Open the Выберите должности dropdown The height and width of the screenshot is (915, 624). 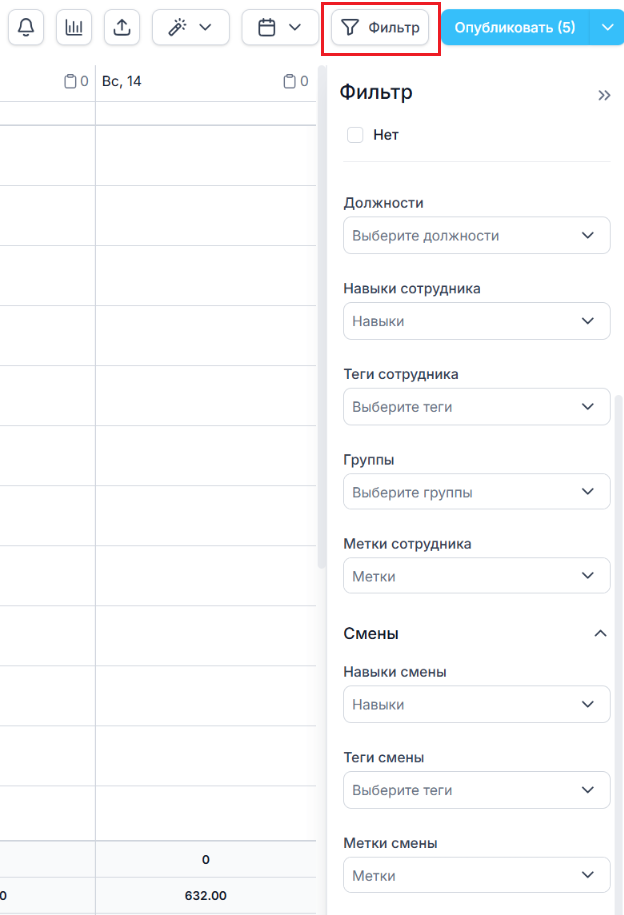click(x=476, y=236)
